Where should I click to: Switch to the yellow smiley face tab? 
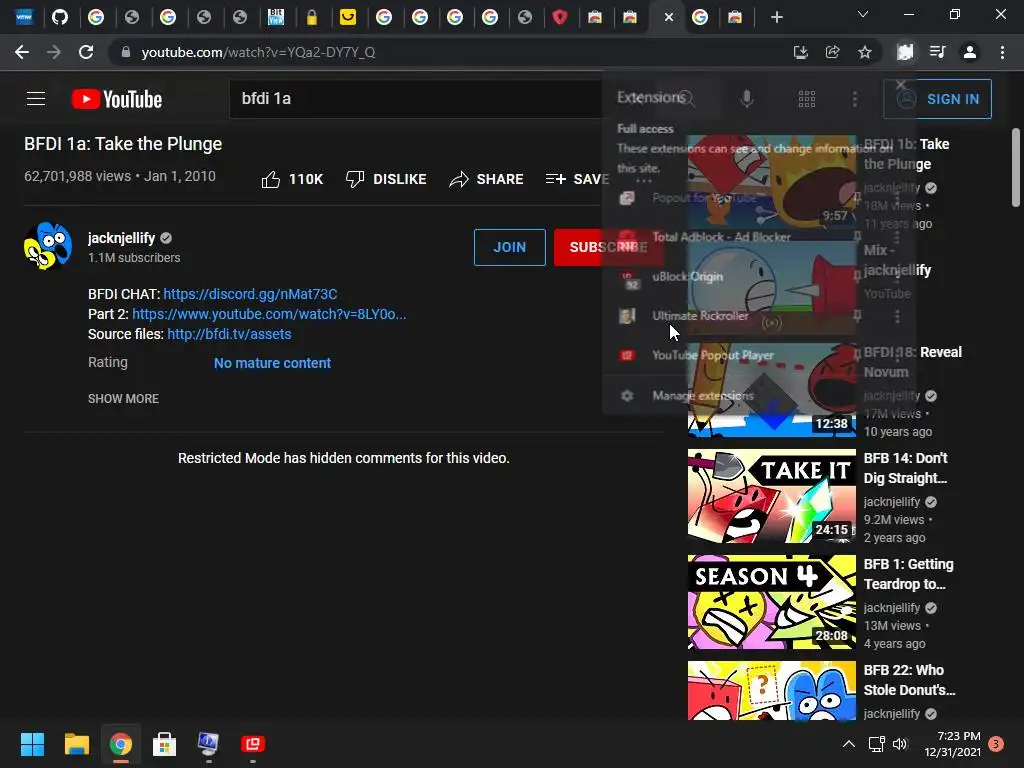pos(348,17)
